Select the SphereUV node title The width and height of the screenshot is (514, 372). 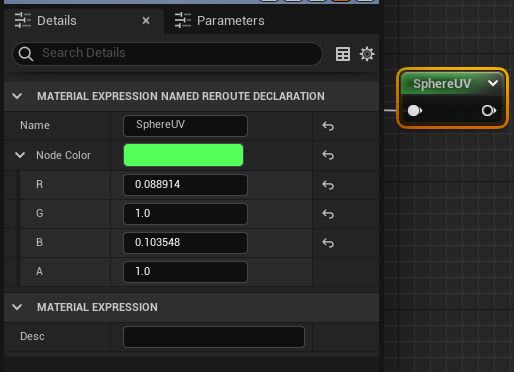[442, 83]
